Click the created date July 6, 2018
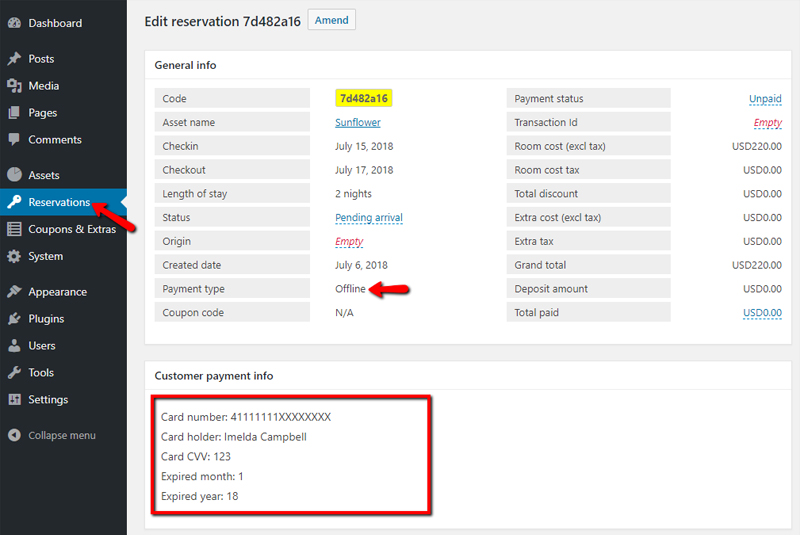 (x=361, y=265)
